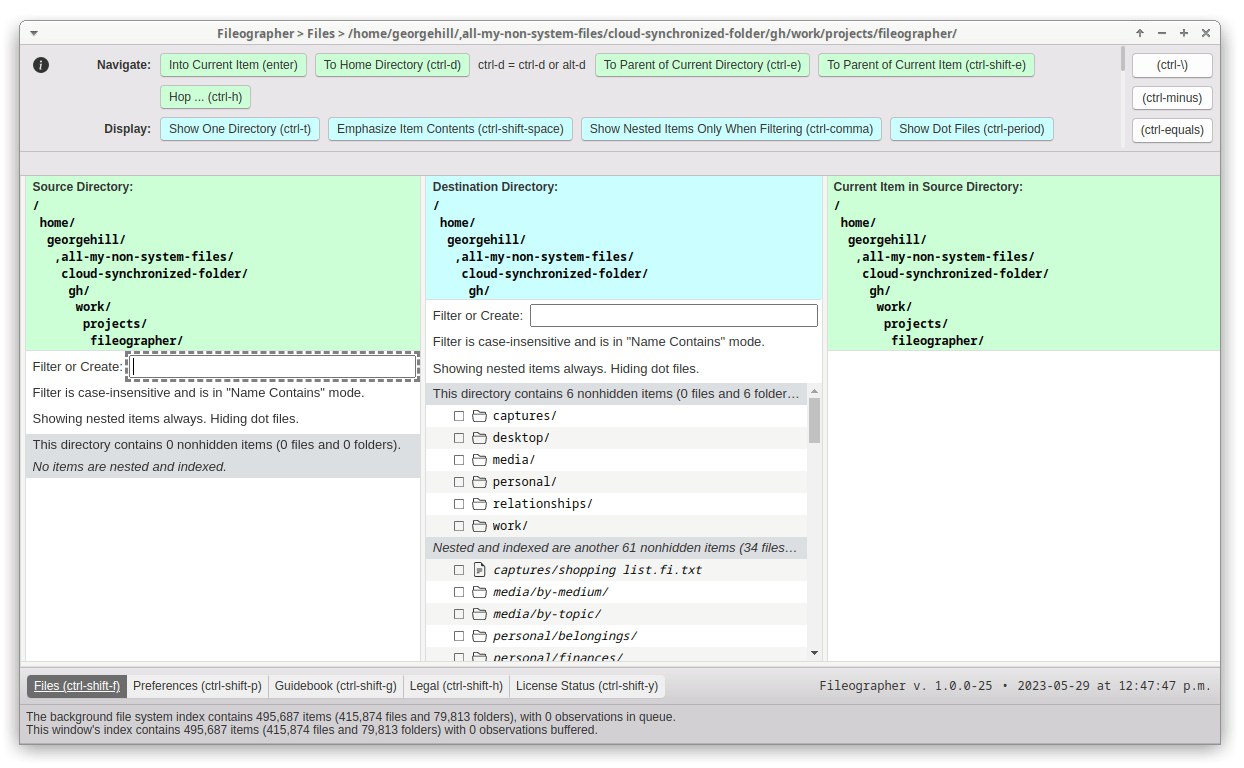Image resolution: width=1244 pixels, height=768 pixels.
Task: Click folder icon of media/ row
Action: click(x=479, y=460)
